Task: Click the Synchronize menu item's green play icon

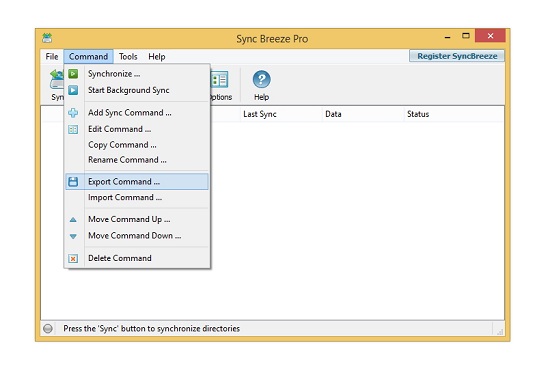Action: coord(73,74)
